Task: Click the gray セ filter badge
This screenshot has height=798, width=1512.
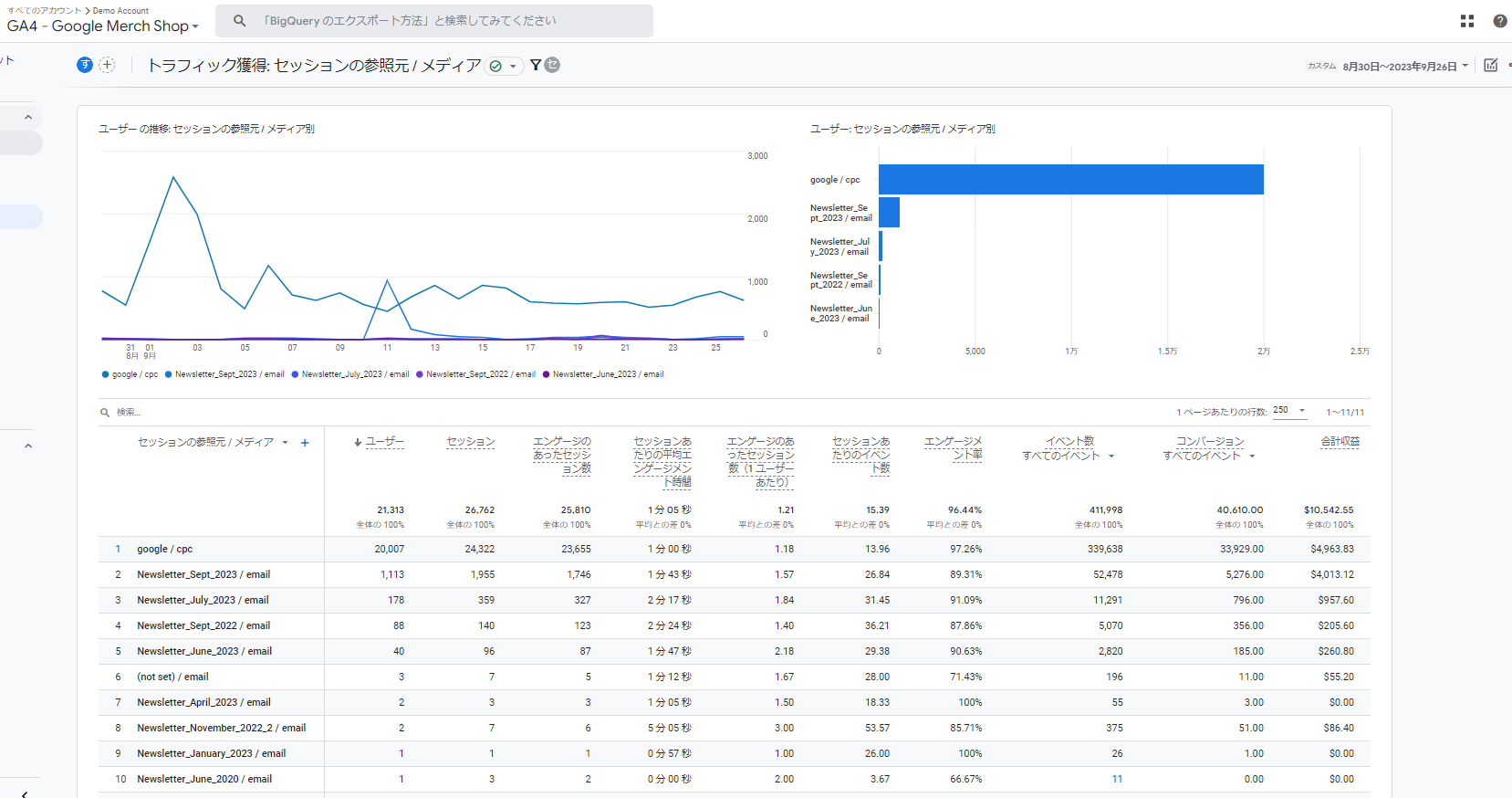Action: click(x=552, y=65)
